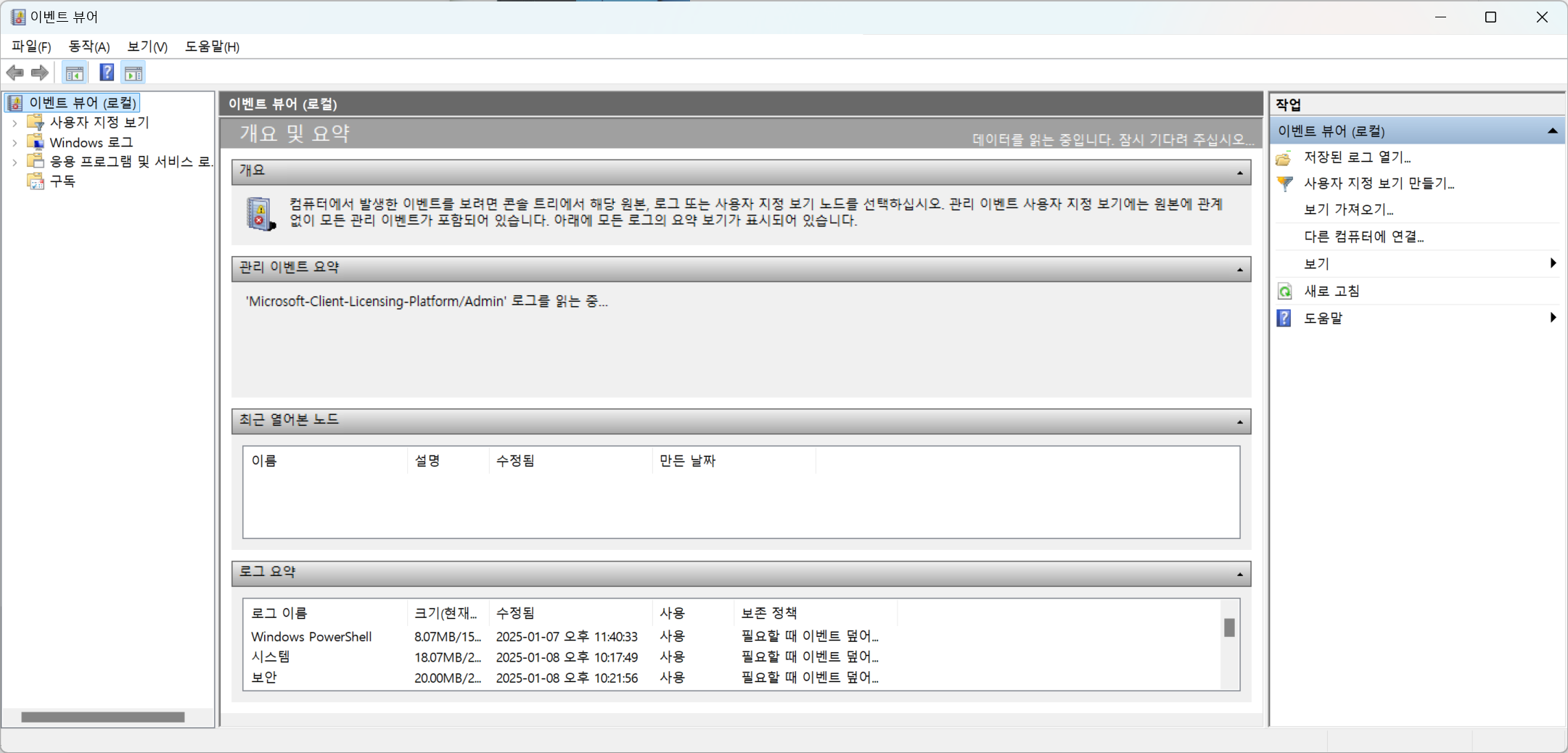Click the 사용 column header

click(x=694, y=613)
